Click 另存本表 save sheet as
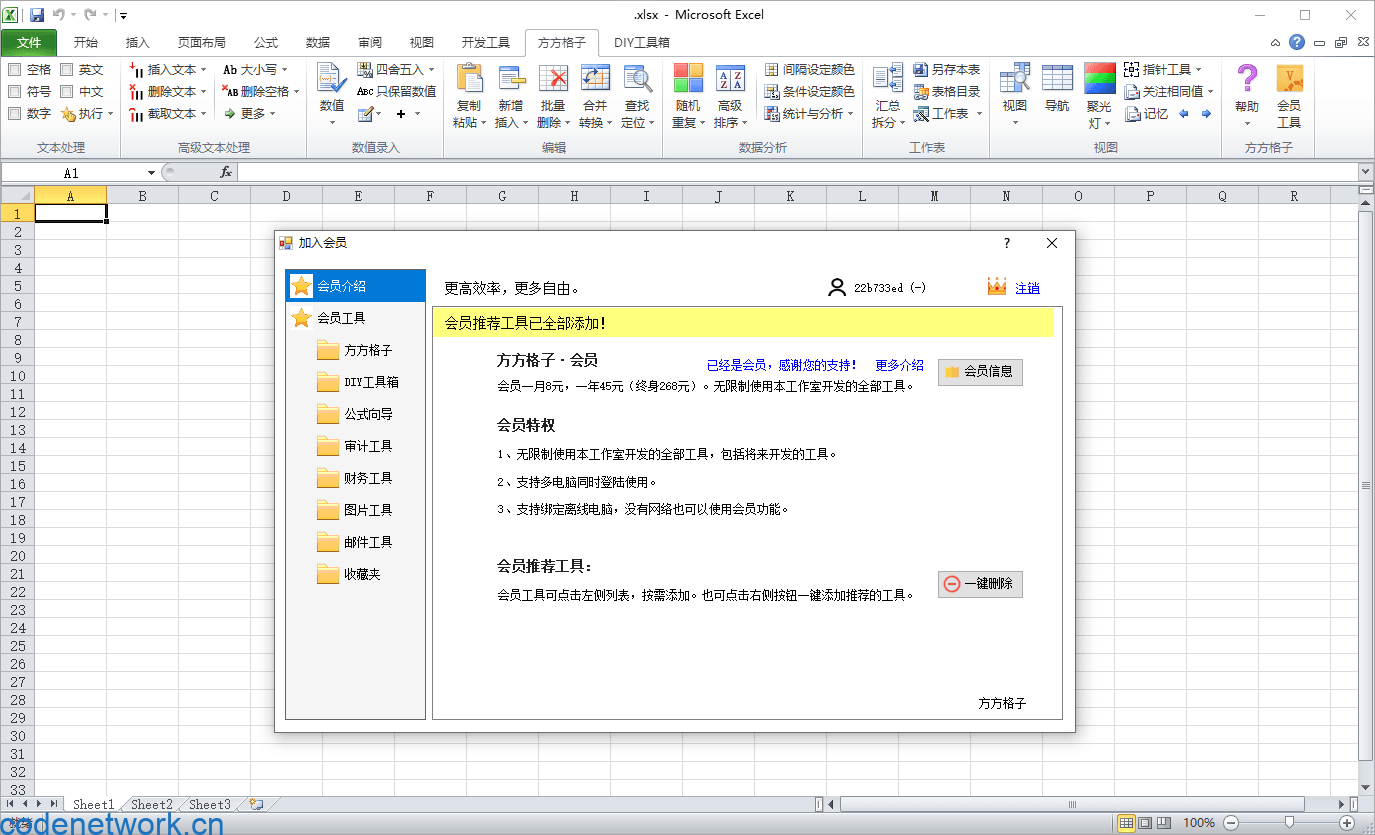This screenshot has width=1375, height=835. [x=947, y=69]
